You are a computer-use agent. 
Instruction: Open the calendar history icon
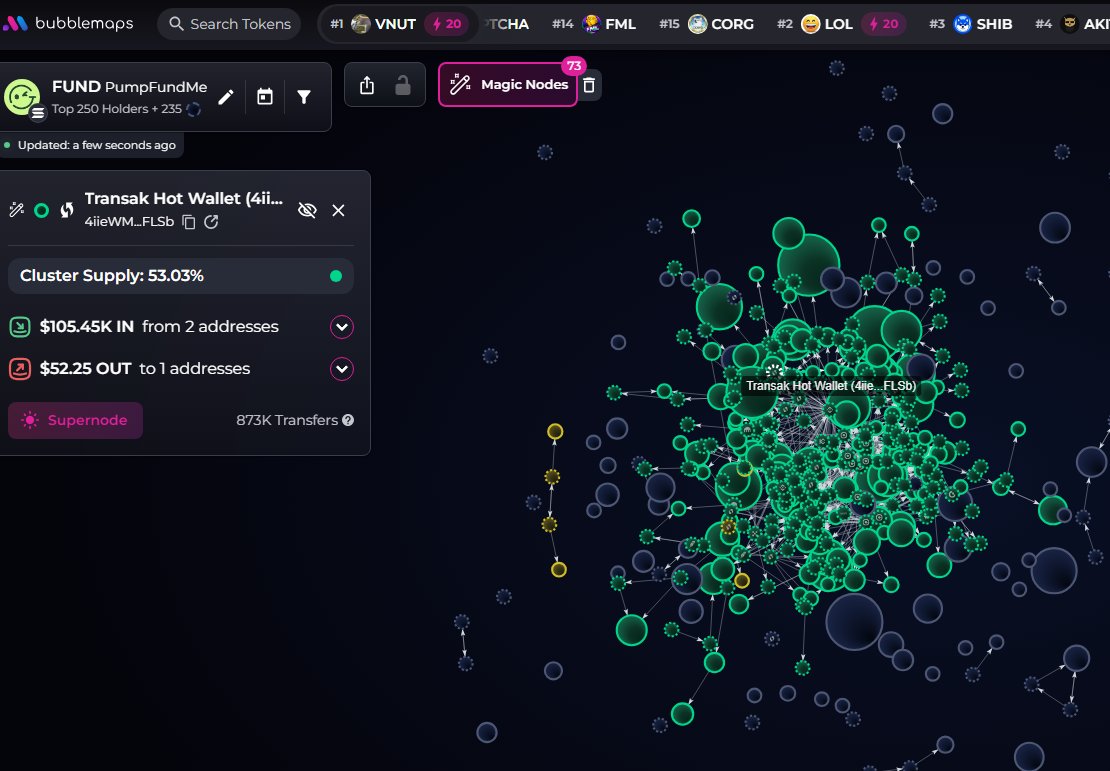[x=265, y=97]
